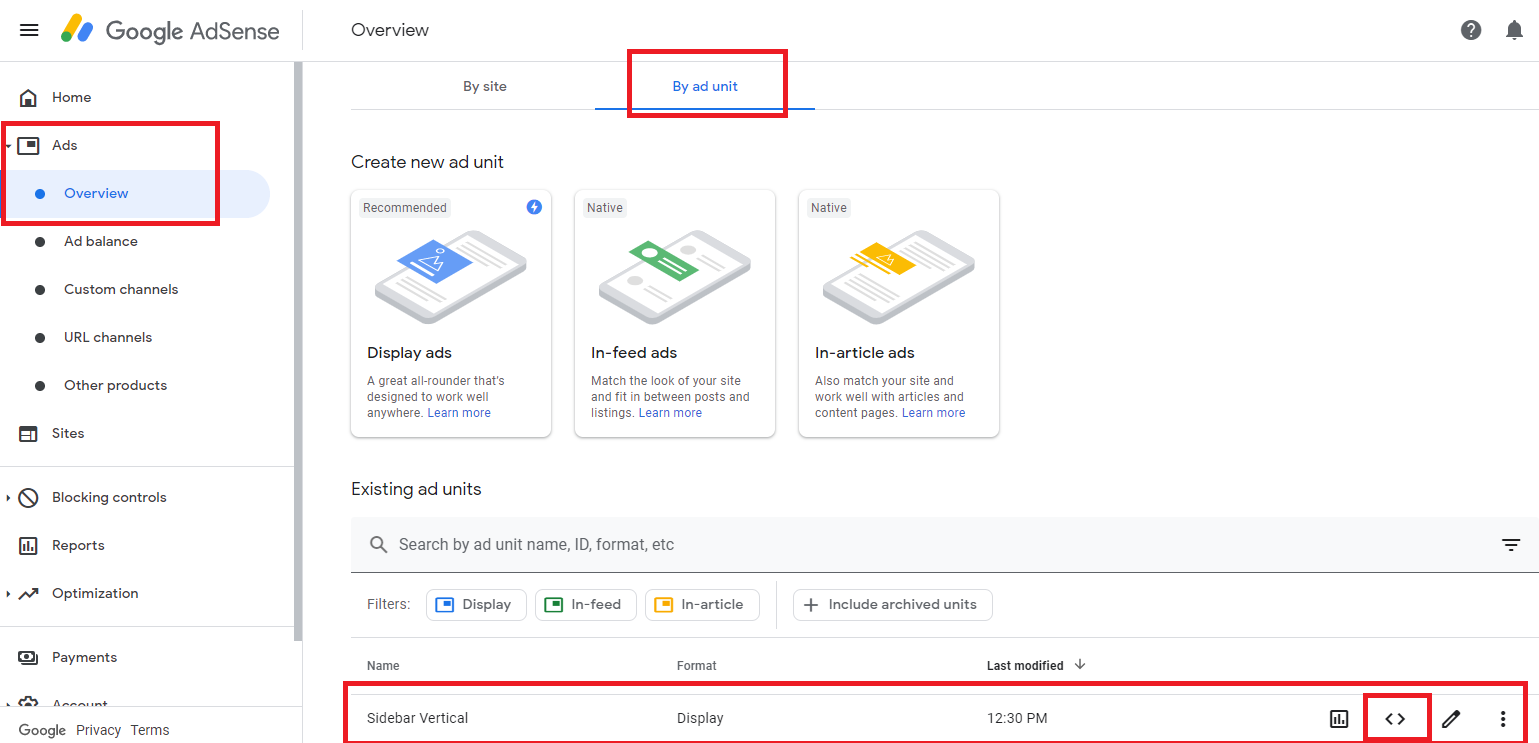Click Learn more under Display ads
This screenshot has width=1539, height=743.
coord(459,413)
